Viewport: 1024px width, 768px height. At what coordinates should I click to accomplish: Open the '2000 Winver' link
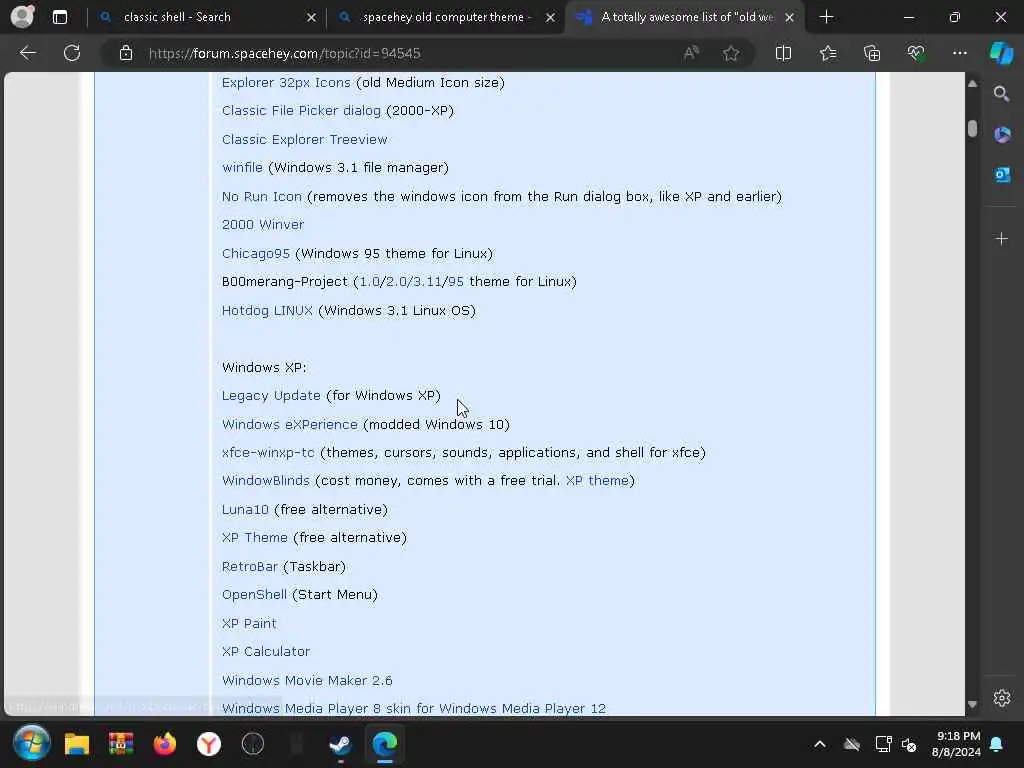point(263,225)
